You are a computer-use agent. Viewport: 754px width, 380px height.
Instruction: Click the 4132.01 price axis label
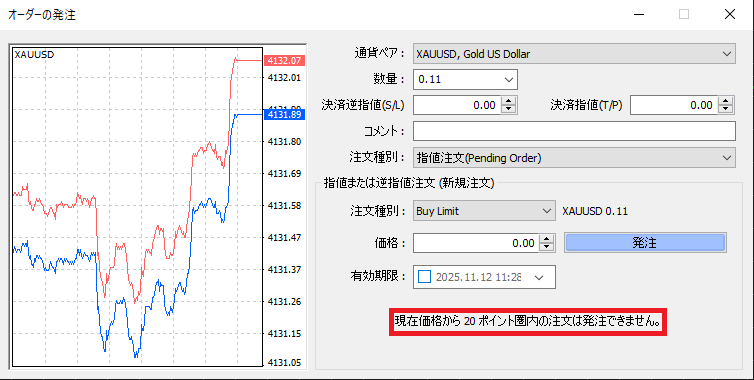tap(284, 77)
